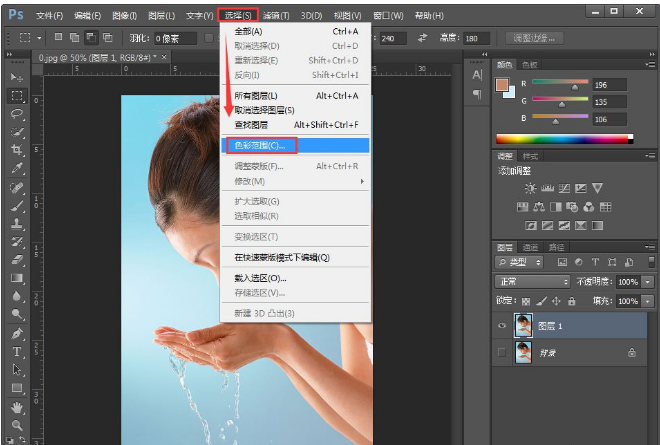Select the Crop tool

point(17,150)
